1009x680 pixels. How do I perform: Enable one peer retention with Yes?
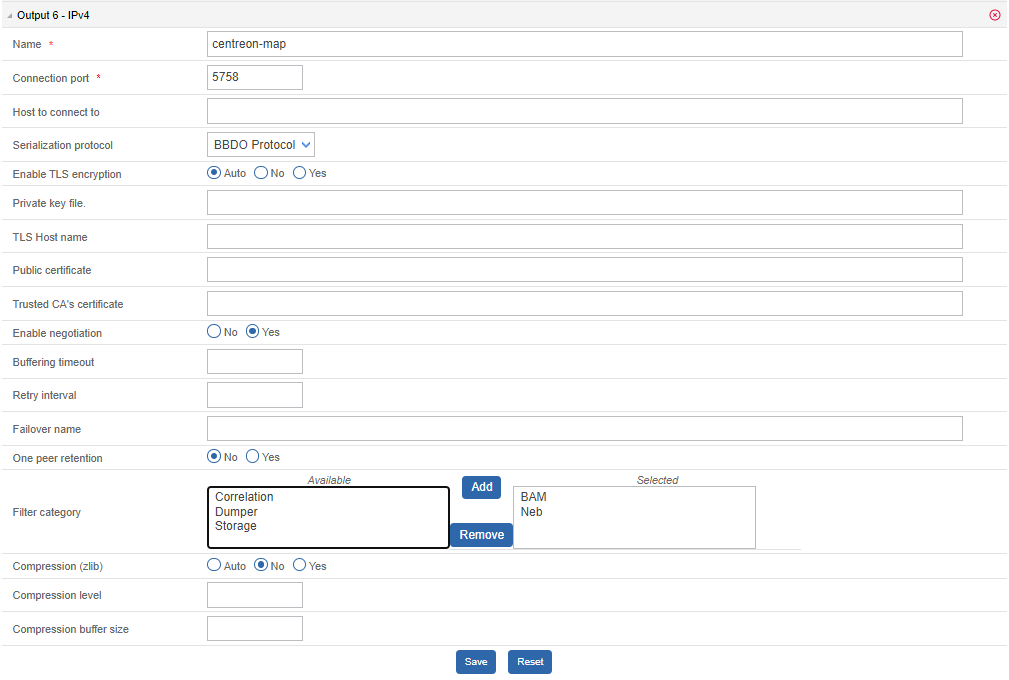(253, 457)
